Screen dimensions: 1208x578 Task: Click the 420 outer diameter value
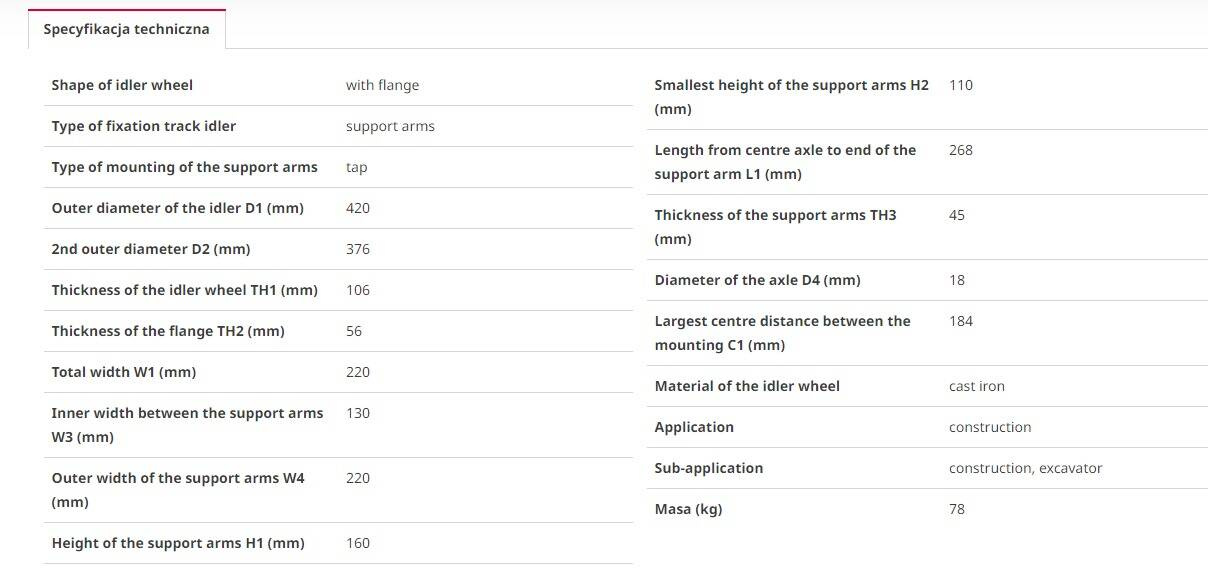click(x=357, y=208)
